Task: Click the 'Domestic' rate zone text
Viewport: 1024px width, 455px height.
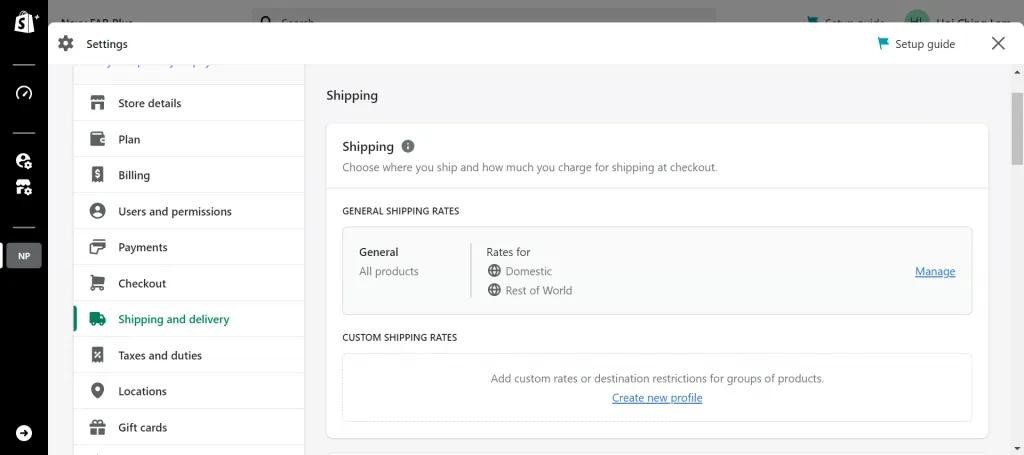Action: [x=528, y=271]
